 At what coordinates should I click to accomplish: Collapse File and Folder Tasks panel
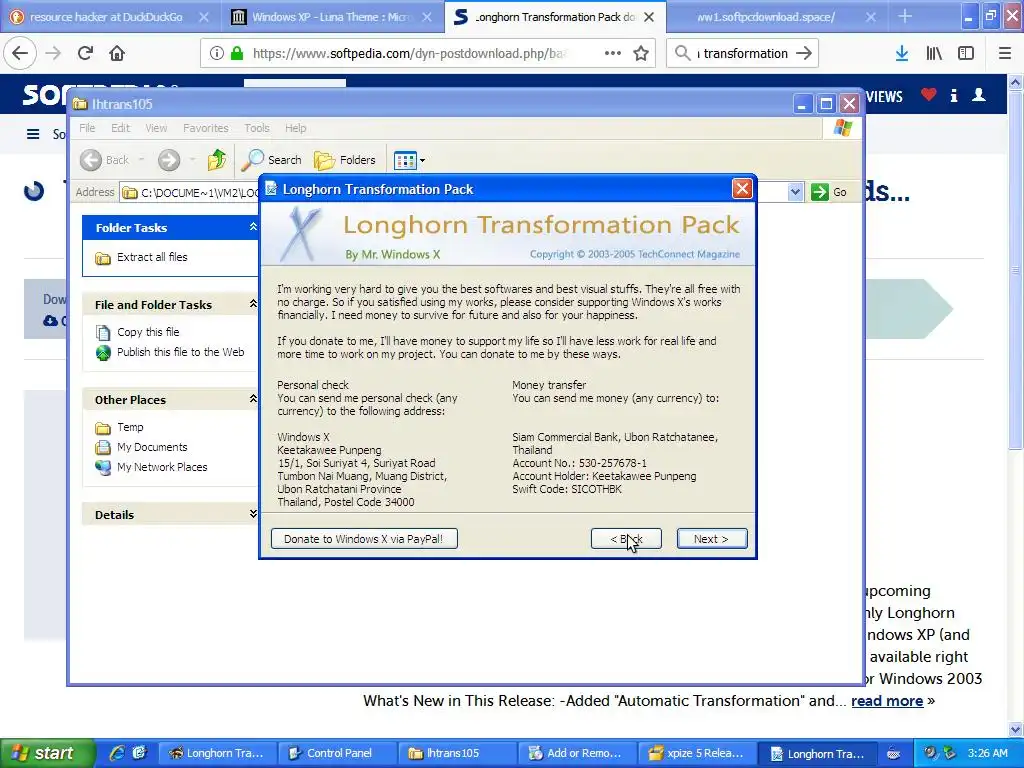pos(253,304)
